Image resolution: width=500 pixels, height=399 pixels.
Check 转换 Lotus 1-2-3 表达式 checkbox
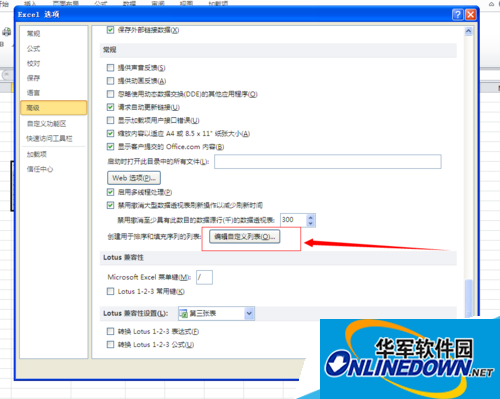coord(110,331)
